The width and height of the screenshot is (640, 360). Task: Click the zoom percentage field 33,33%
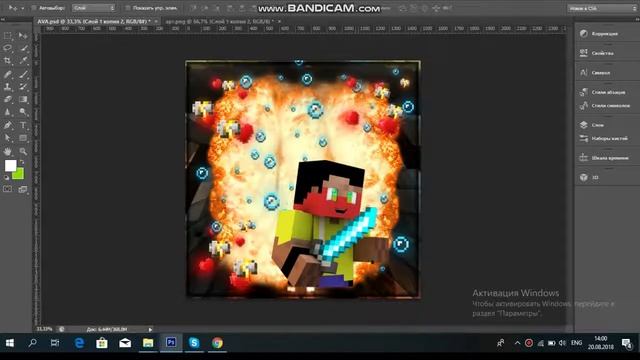click(44, 329)
